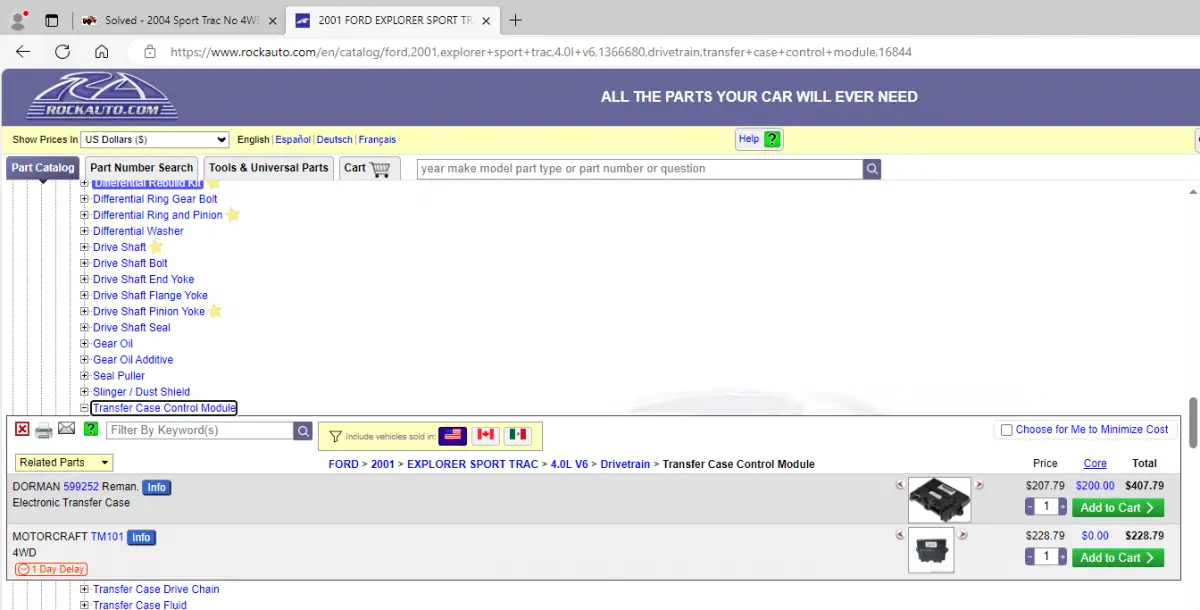
Task: Click the envelope email icon
Action: tap(67, 429)
